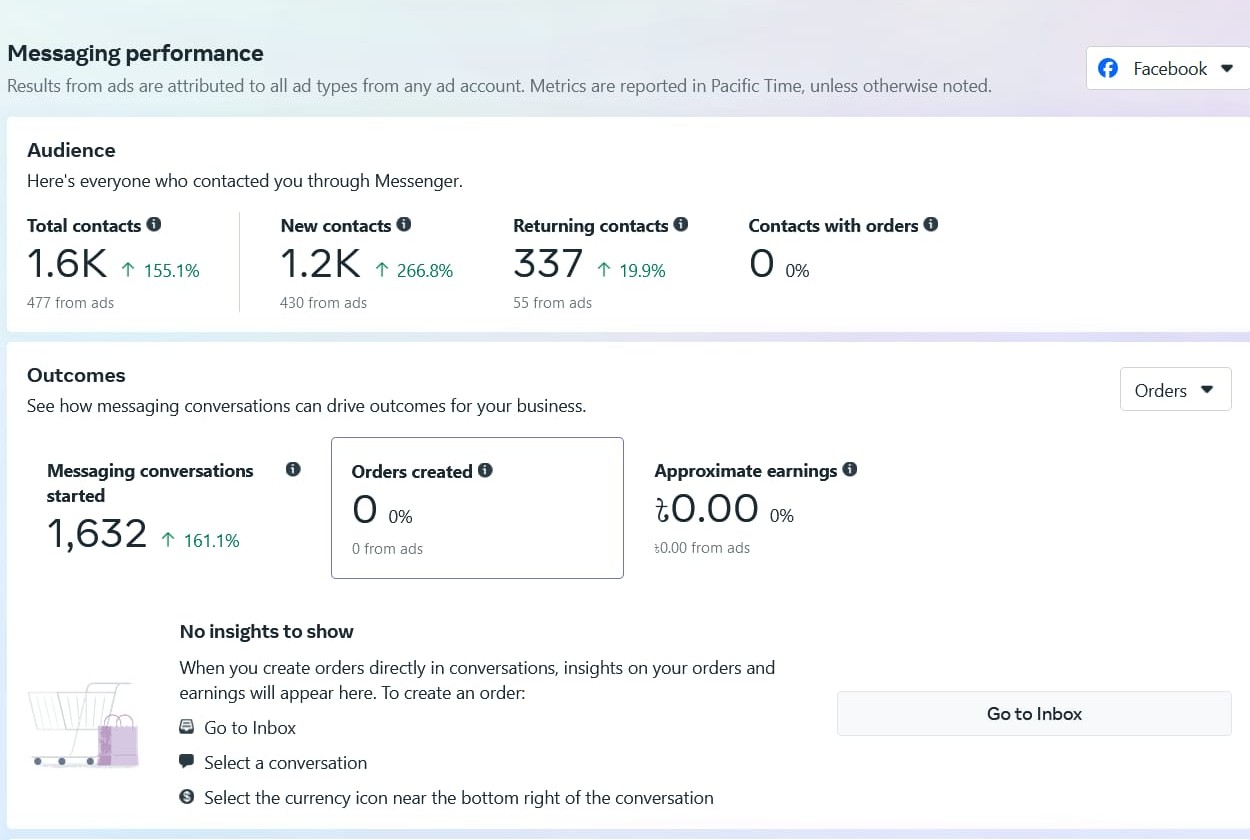Click the 337 Returning contacts value
Image resolution: width=1250 pixels, height=840 pixels.
tap(547, 264)
